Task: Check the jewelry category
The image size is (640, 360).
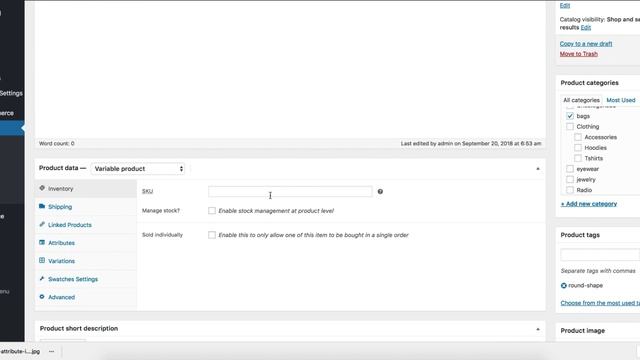Action: (570, 180)
